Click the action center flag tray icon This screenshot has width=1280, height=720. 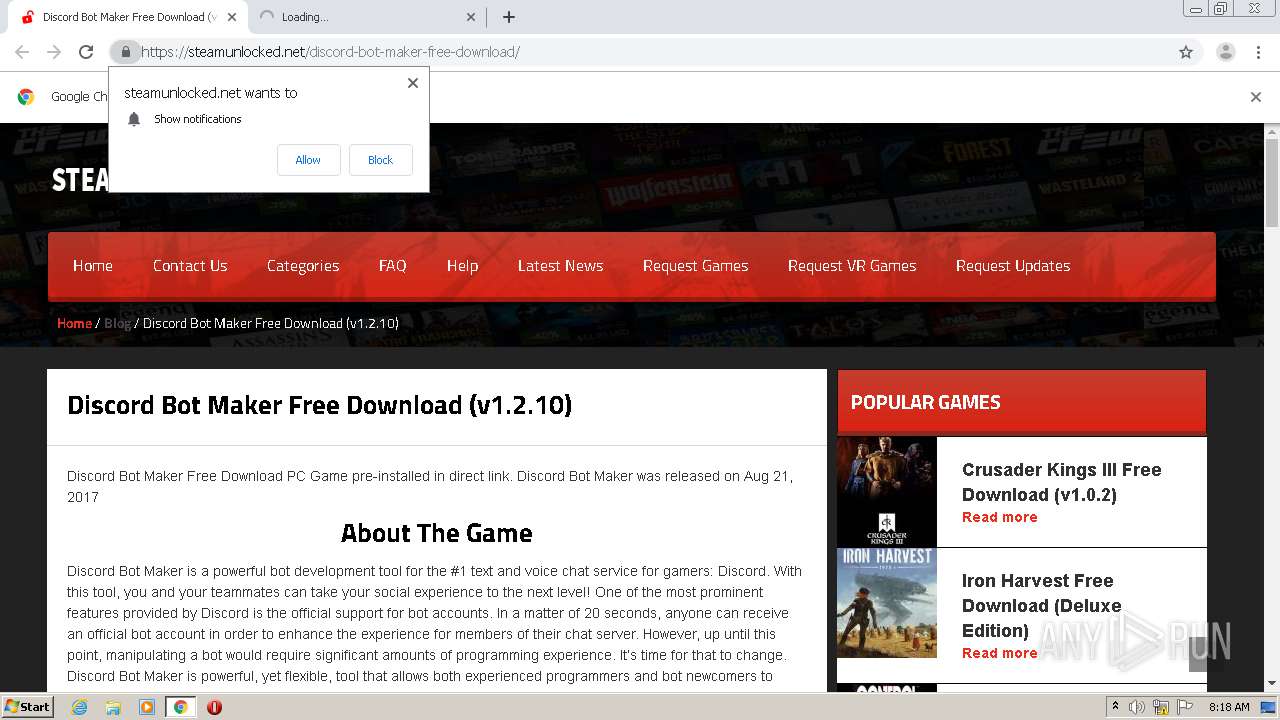tap(1185, 707)
